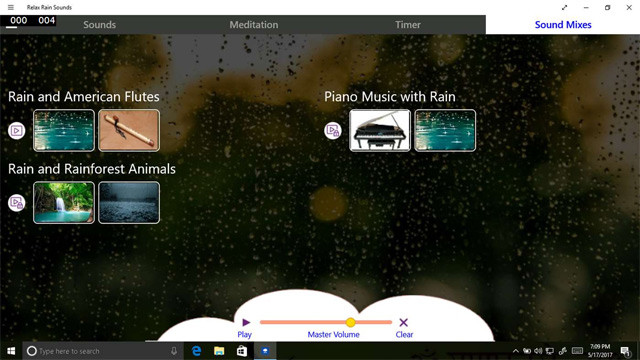Click the Master Volume label
640x360 pixels.
333,334
